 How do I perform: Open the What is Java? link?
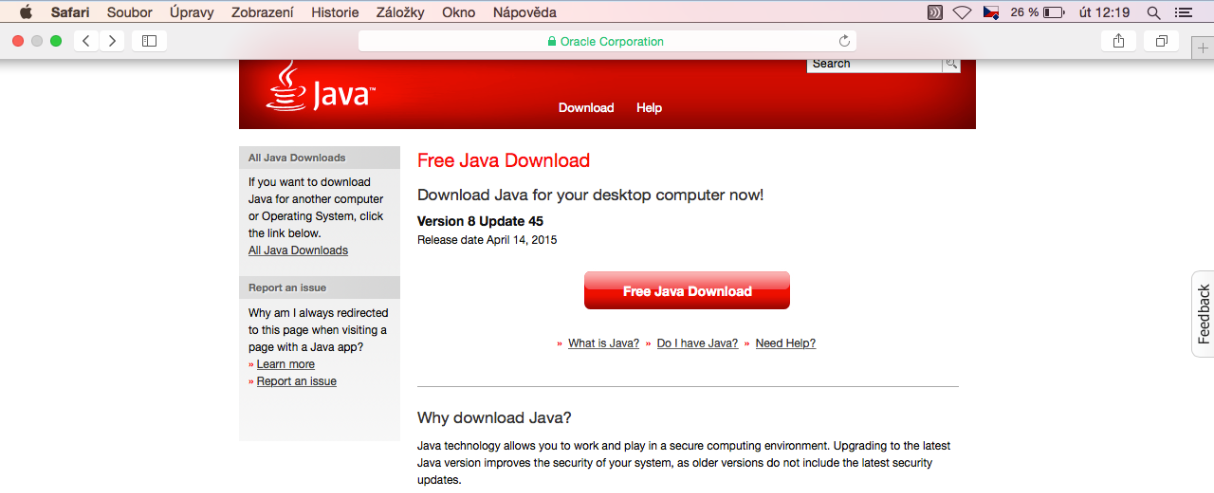click(603, 343)
